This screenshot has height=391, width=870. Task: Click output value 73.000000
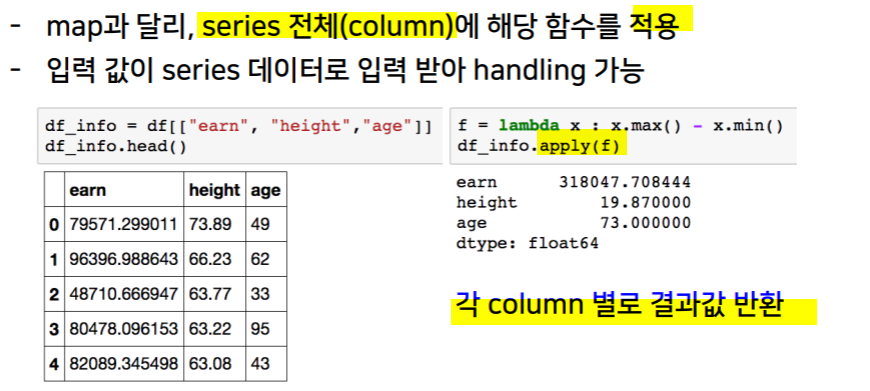pos(645,223)
